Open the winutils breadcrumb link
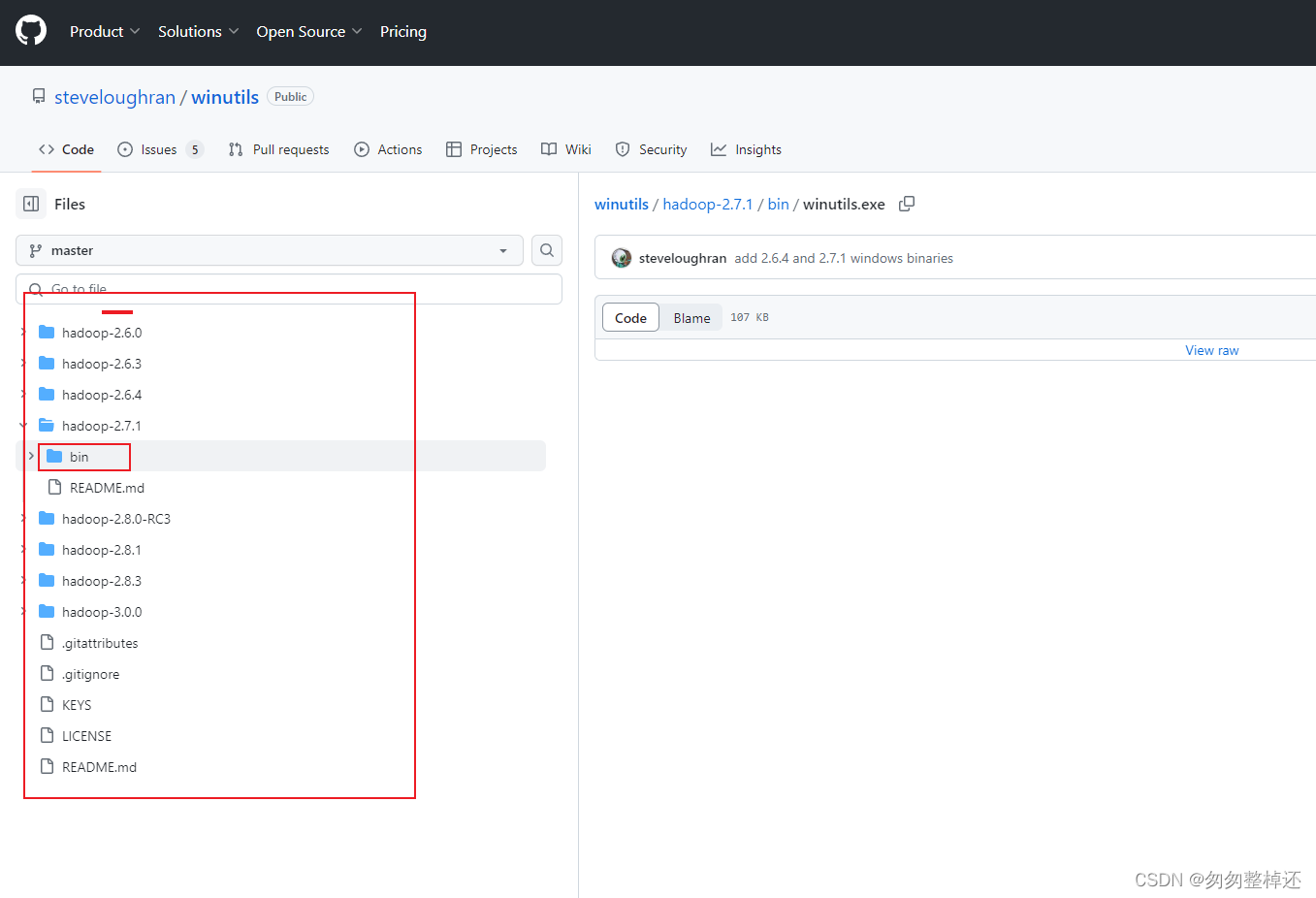 [x=621, y=204]
